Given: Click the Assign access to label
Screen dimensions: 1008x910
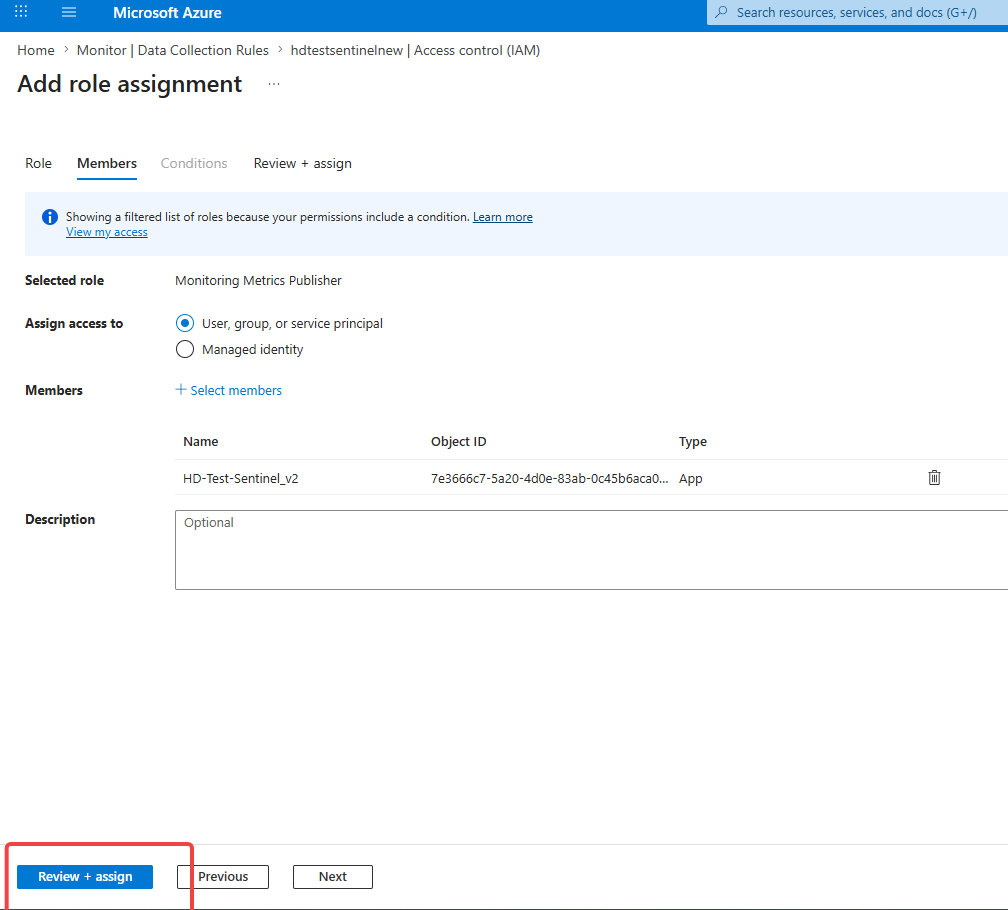Looking at the screenshot, I should [74, 323].
